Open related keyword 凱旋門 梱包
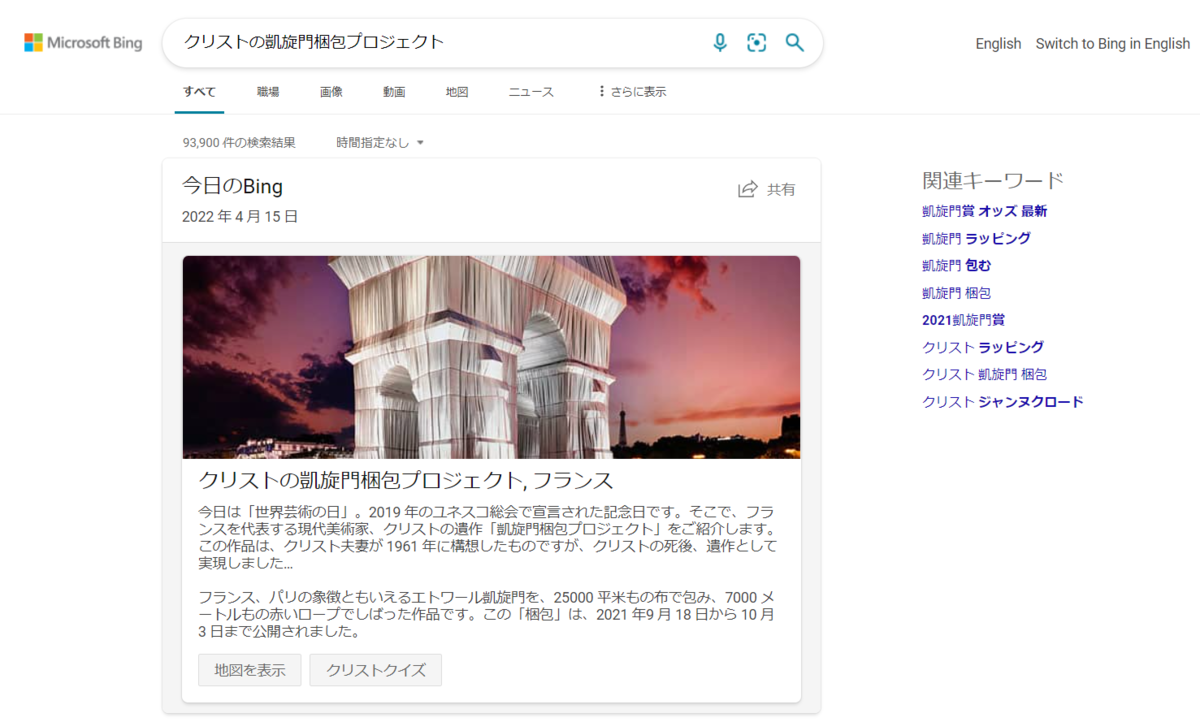 [x=957, y=293]
